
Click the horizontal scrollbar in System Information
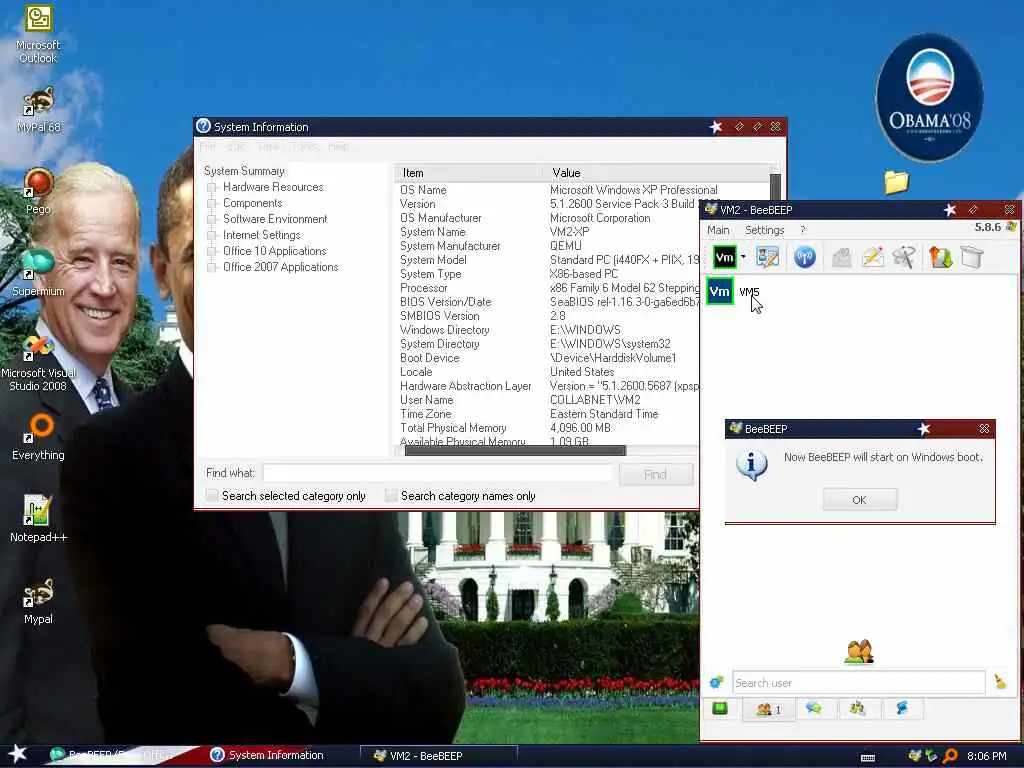click(x=515, y=450)
